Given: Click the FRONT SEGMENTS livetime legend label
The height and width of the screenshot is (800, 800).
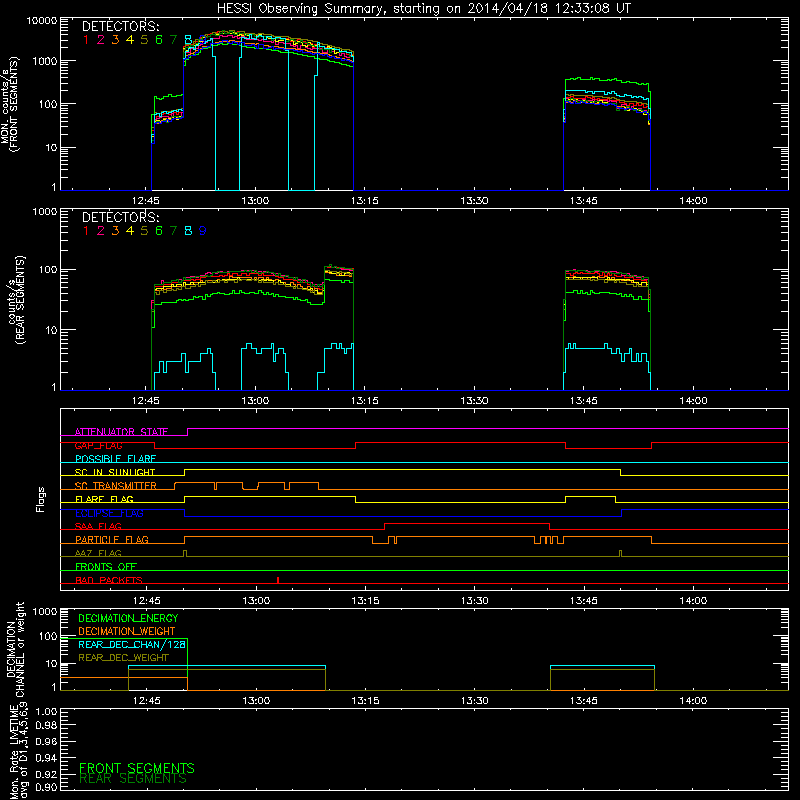Looking at the screenshot, I should [x=137, y=768].
